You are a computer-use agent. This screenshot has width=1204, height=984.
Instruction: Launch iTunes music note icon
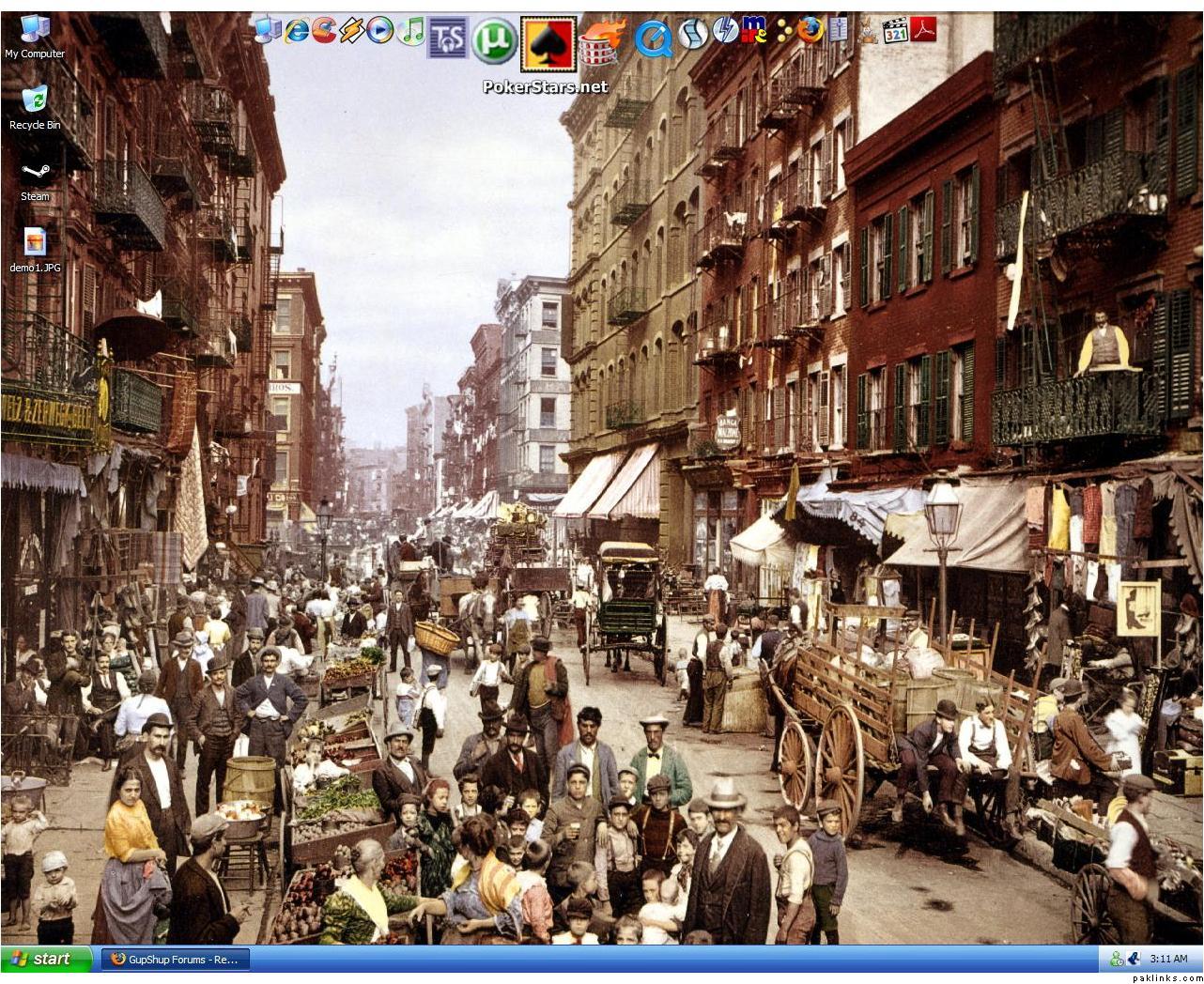(x=410, y=31)
